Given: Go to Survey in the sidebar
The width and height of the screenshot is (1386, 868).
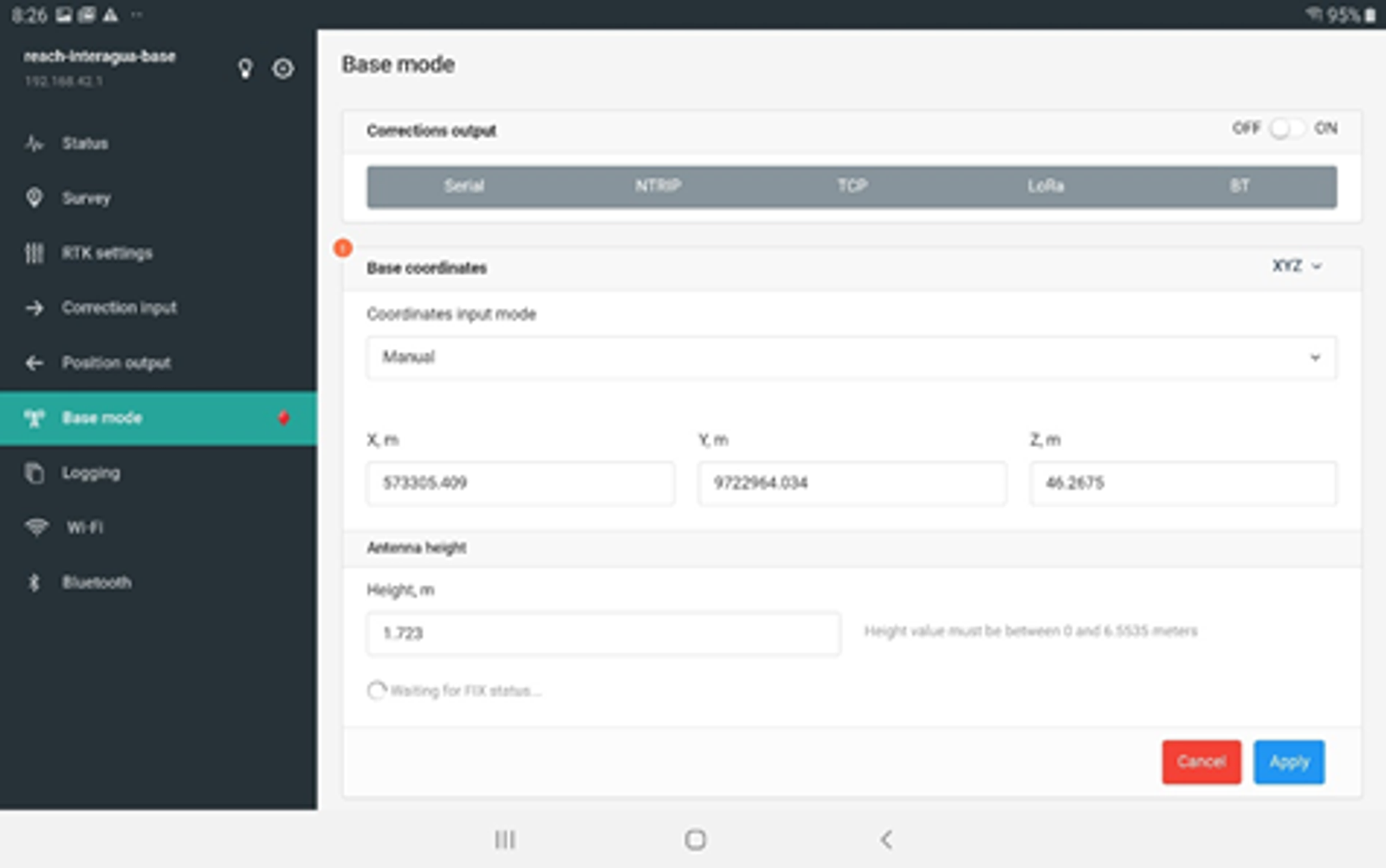Looking at the screenshot, I should click(x=159, y=198).
